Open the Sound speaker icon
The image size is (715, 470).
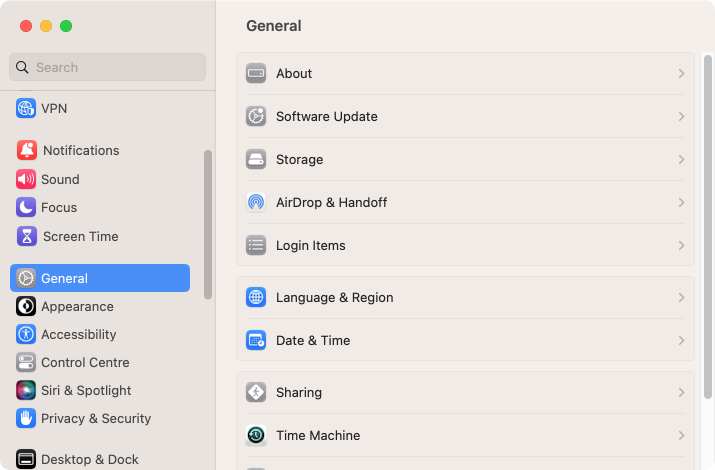[x=26, y=179]
